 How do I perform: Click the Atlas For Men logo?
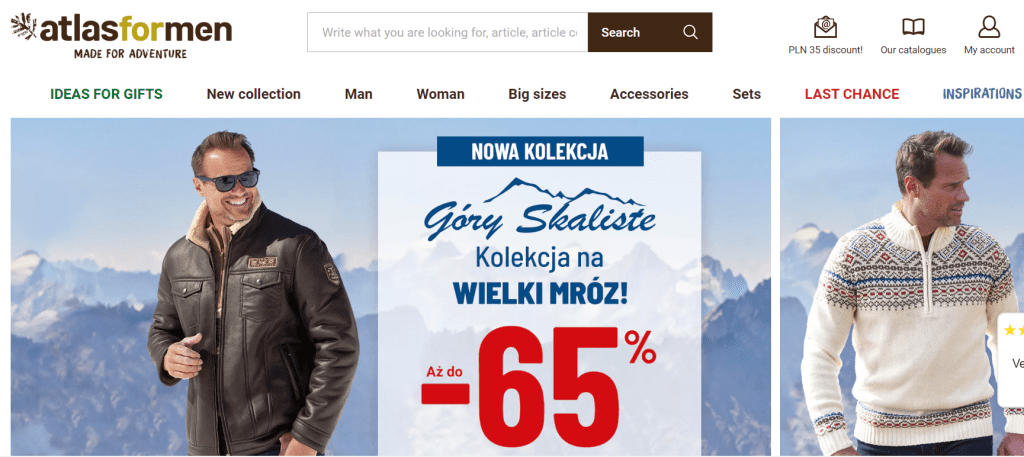pyautogui.click(x=121, y=36)
